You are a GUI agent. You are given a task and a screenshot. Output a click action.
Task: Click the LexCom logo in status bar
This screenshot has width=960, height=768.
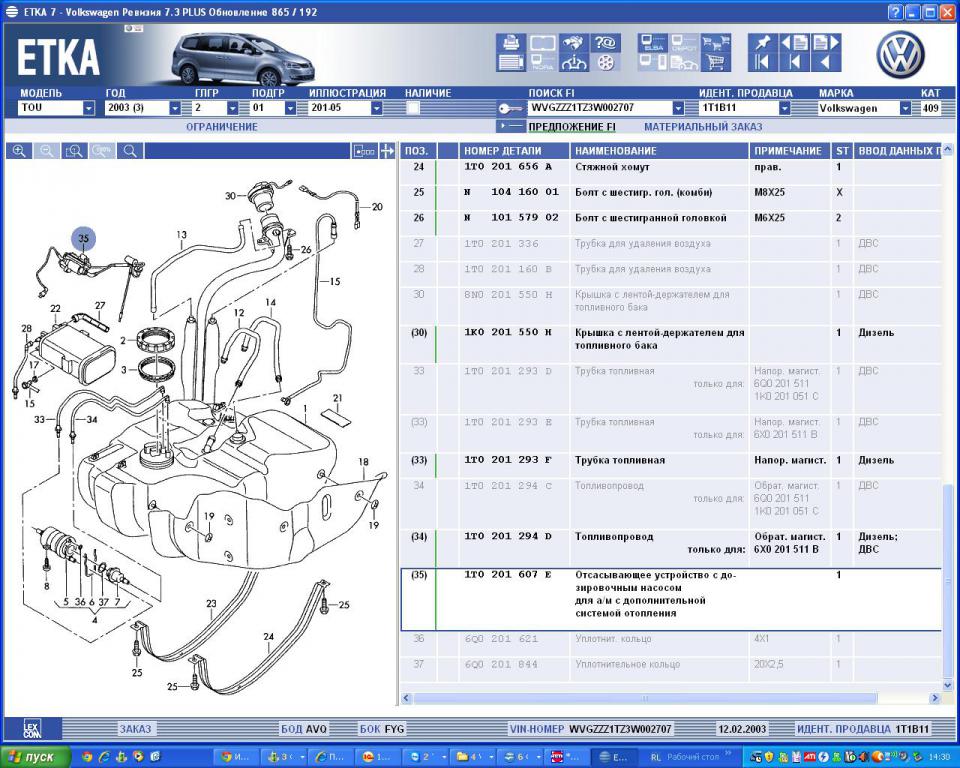click(32, 729)
